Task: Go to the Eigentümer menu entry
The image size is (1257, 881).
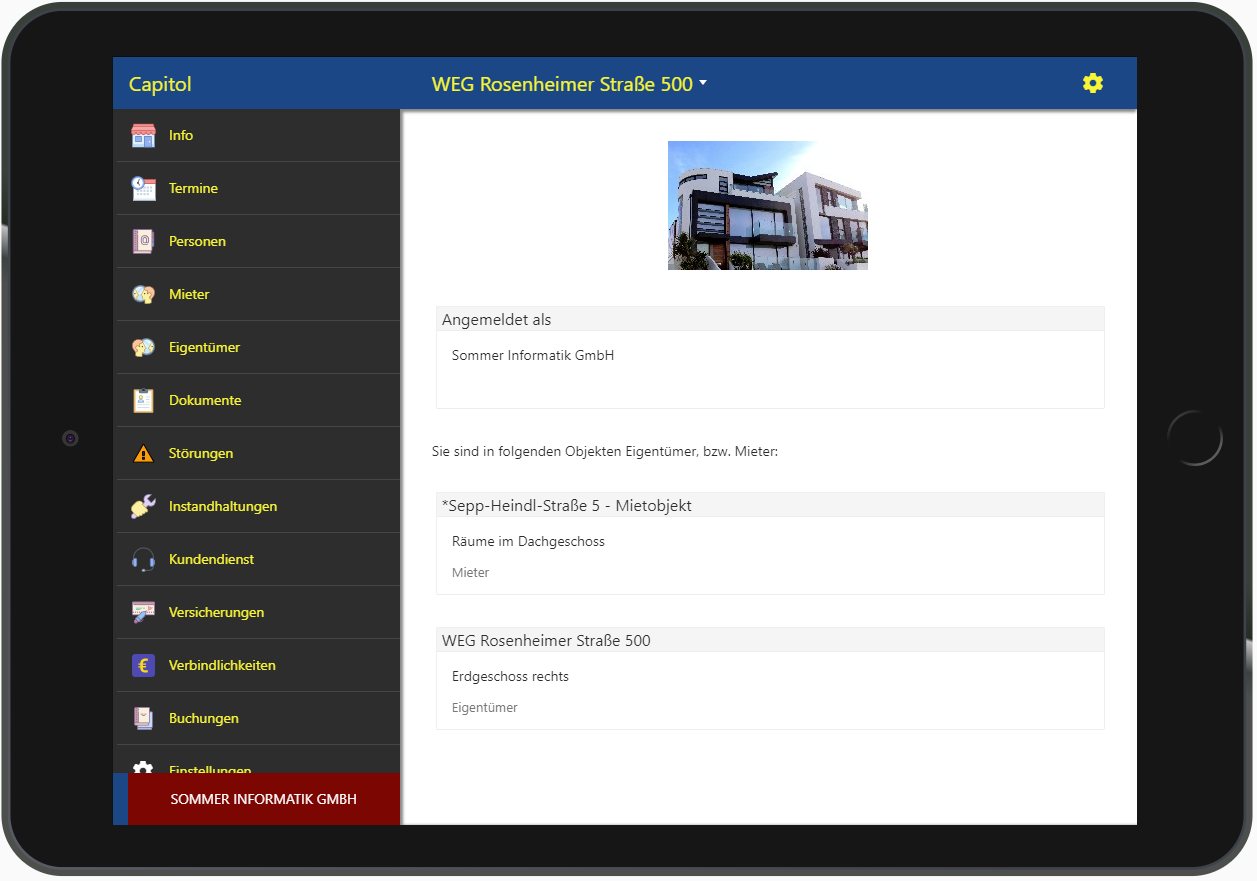Action: pyautogui.click(x=204, y=348)
